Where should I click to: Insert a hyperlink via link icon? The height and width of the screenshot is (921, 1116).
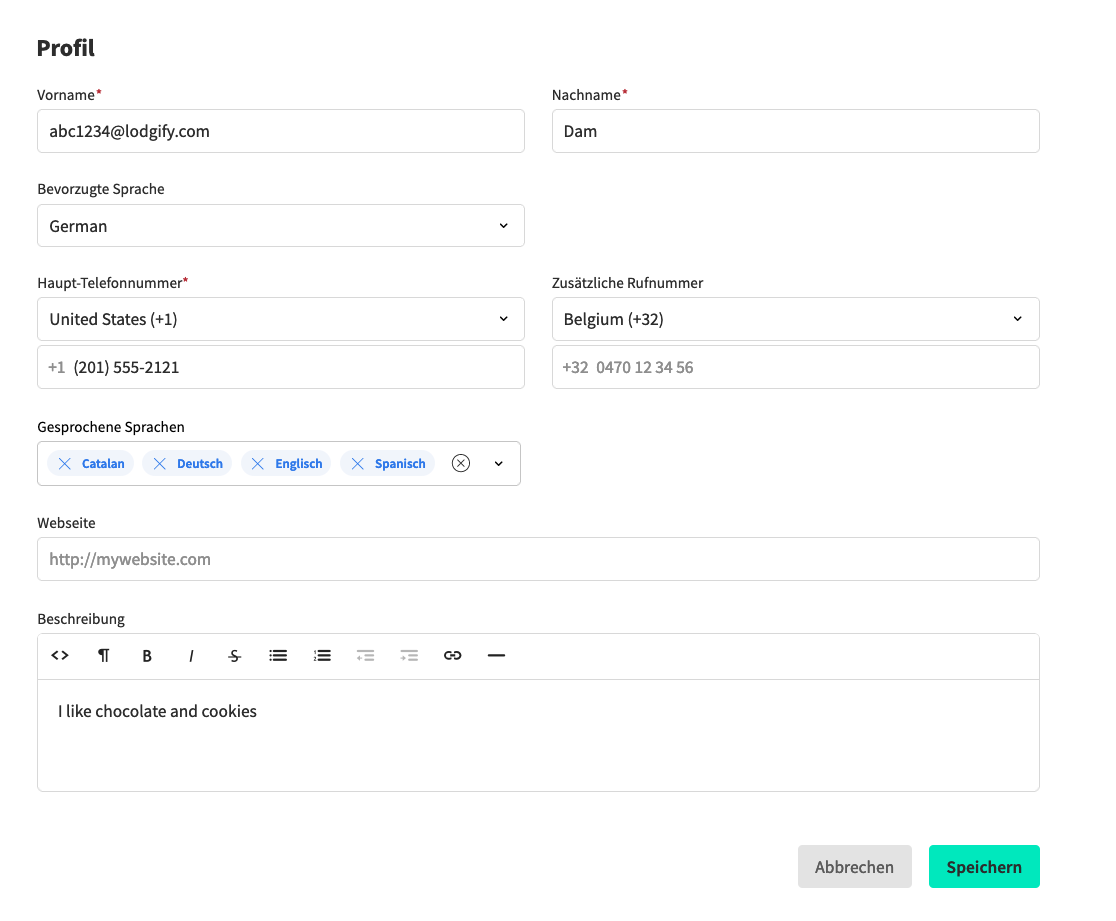453,656
